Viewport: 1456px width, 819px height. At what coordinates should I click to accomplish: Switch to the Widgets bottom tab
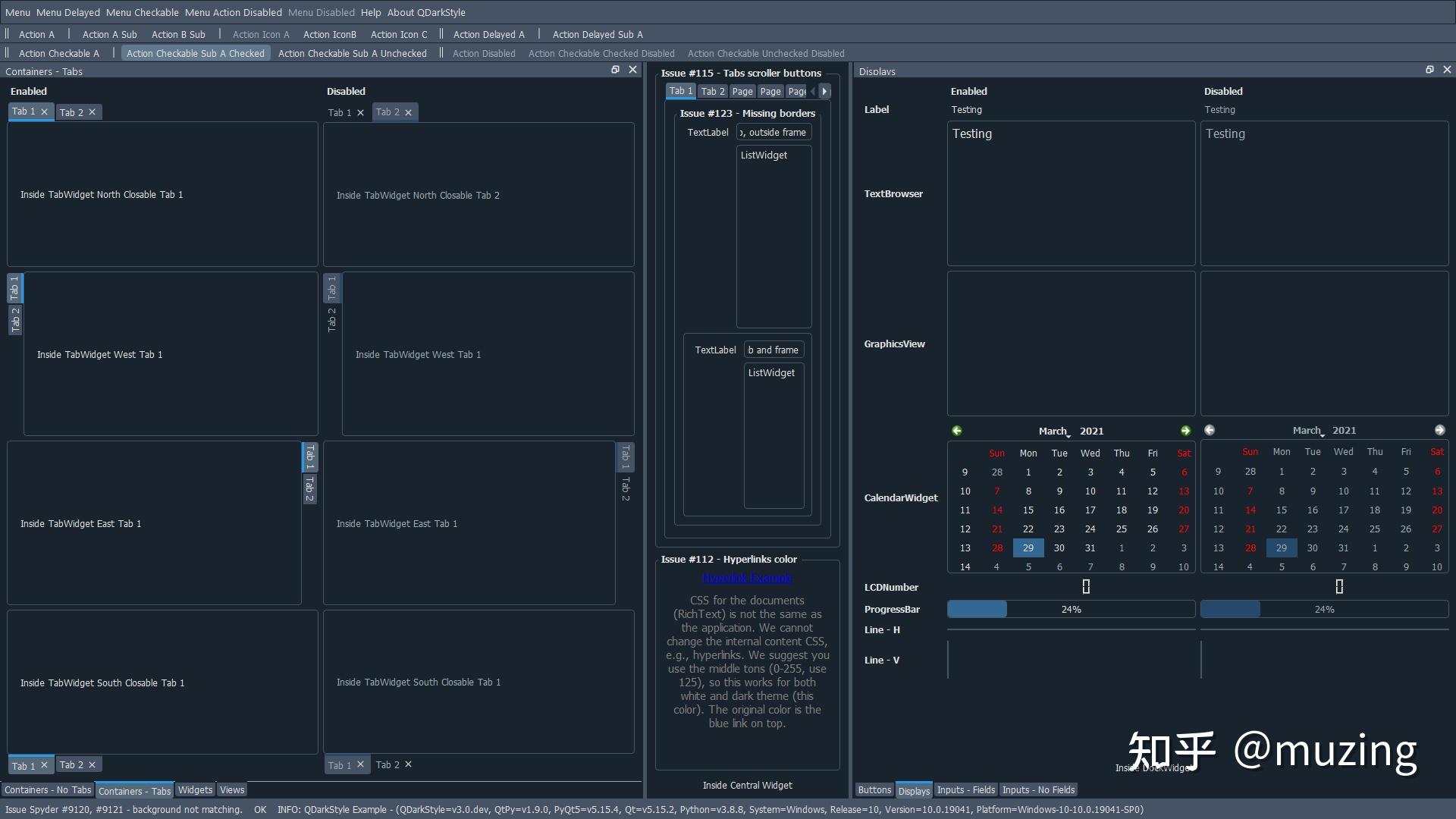pos(195,790)
